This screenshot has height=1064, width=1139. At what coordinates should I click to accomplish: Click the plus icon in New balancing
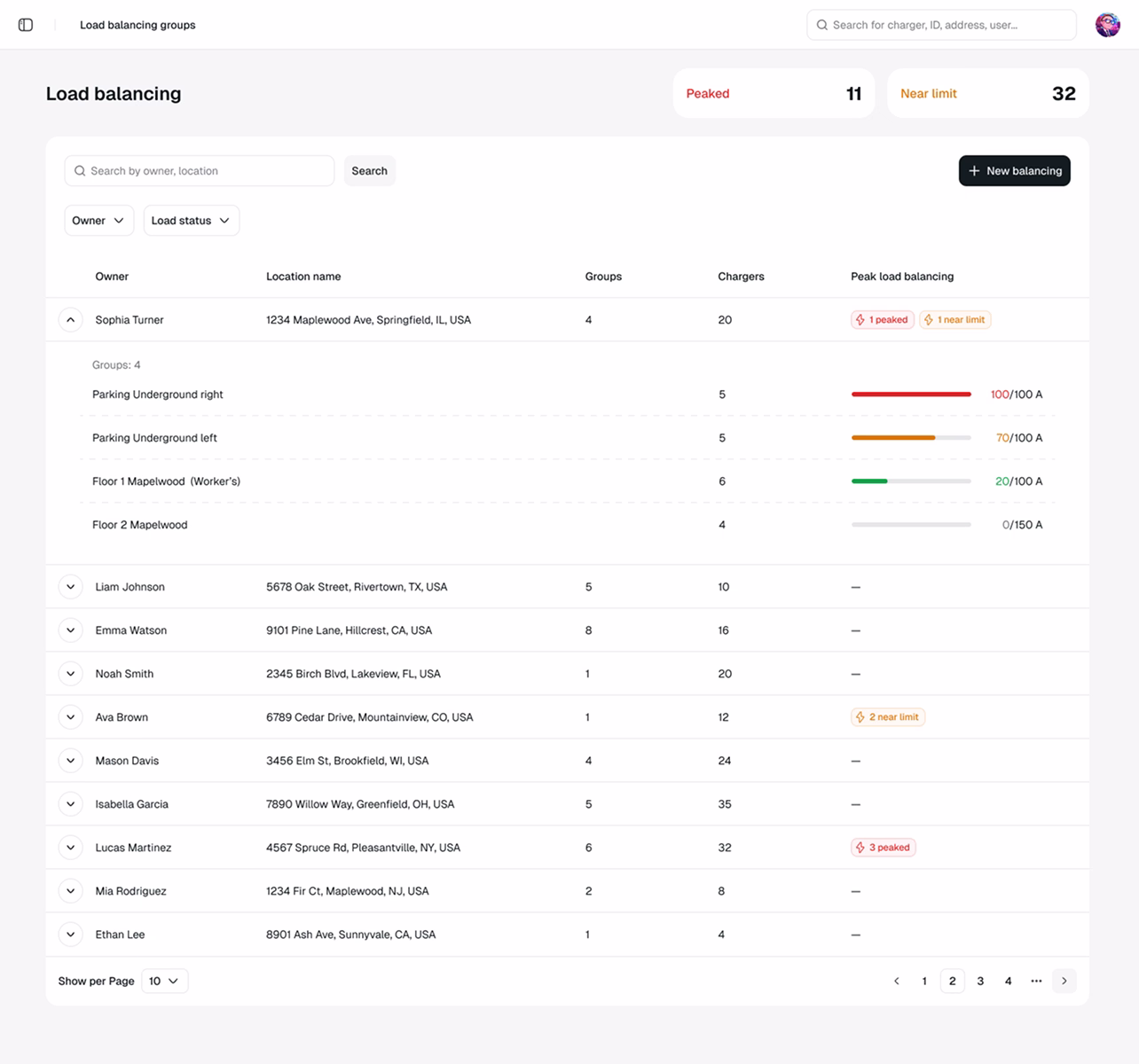[974, 171]
